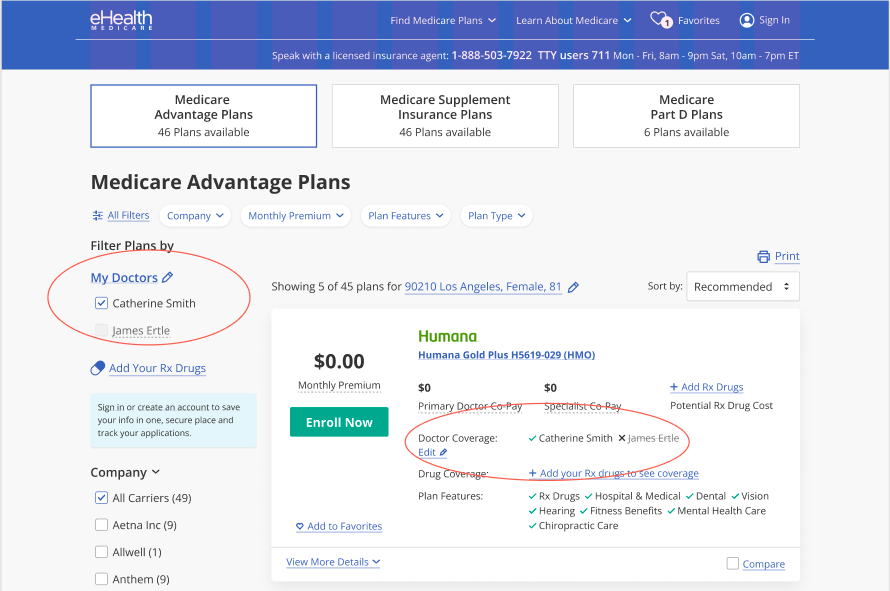The height and width of the screenshot is (591, 890).
Task: Click the pencil icon next to My Doctors
Action: [x=167, y=277]
